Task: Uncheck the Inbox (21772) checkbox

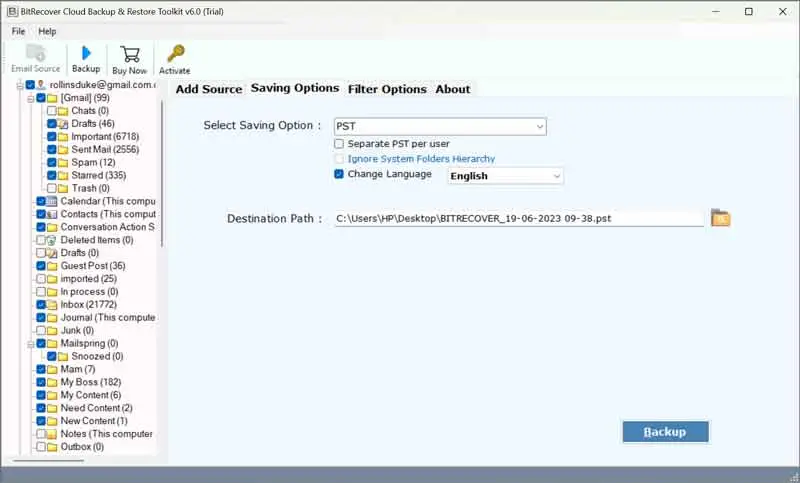Action: pos(41,305)
